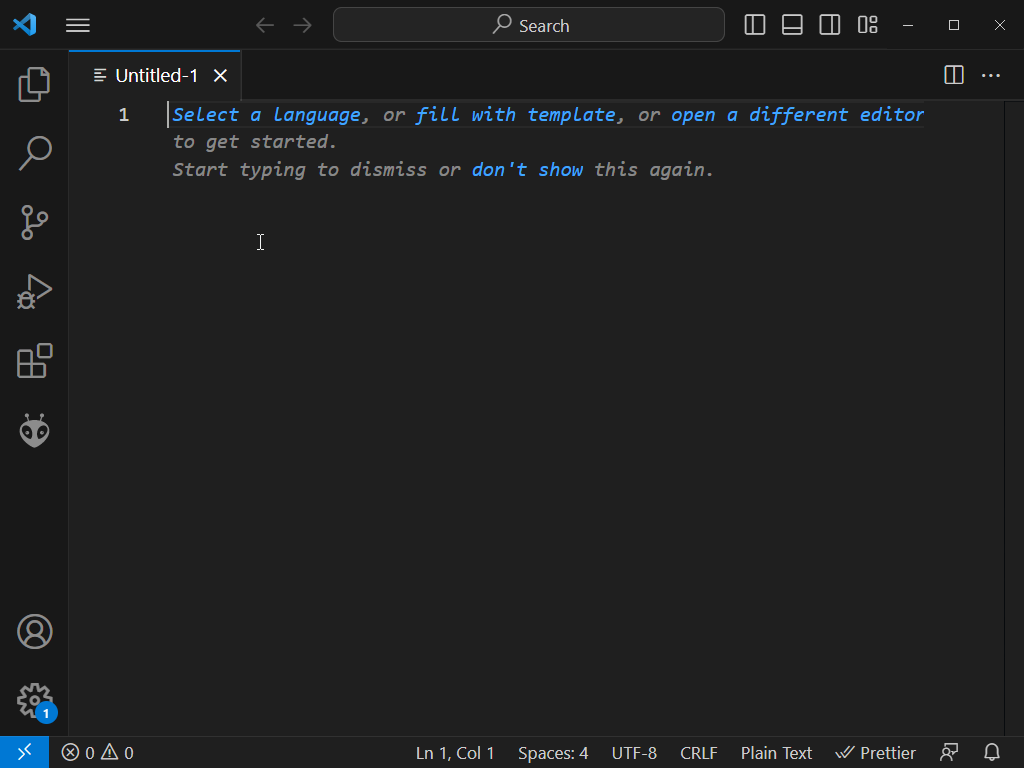Minimize the VS Code window
The image size is (1024, 768).
click(908, 25)
